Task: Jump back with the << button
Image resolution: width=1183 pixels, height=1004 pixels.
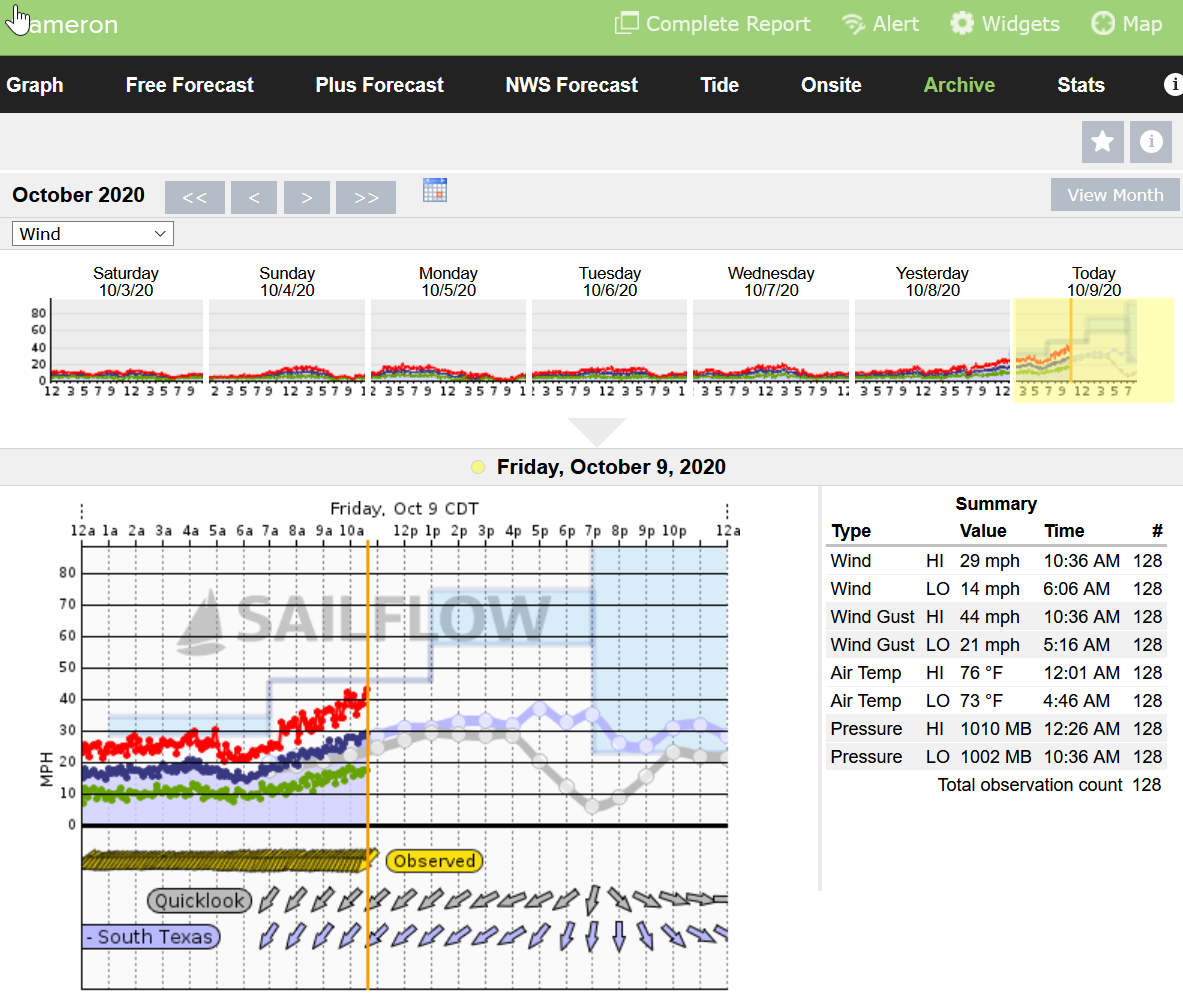Action: (195, 198)
